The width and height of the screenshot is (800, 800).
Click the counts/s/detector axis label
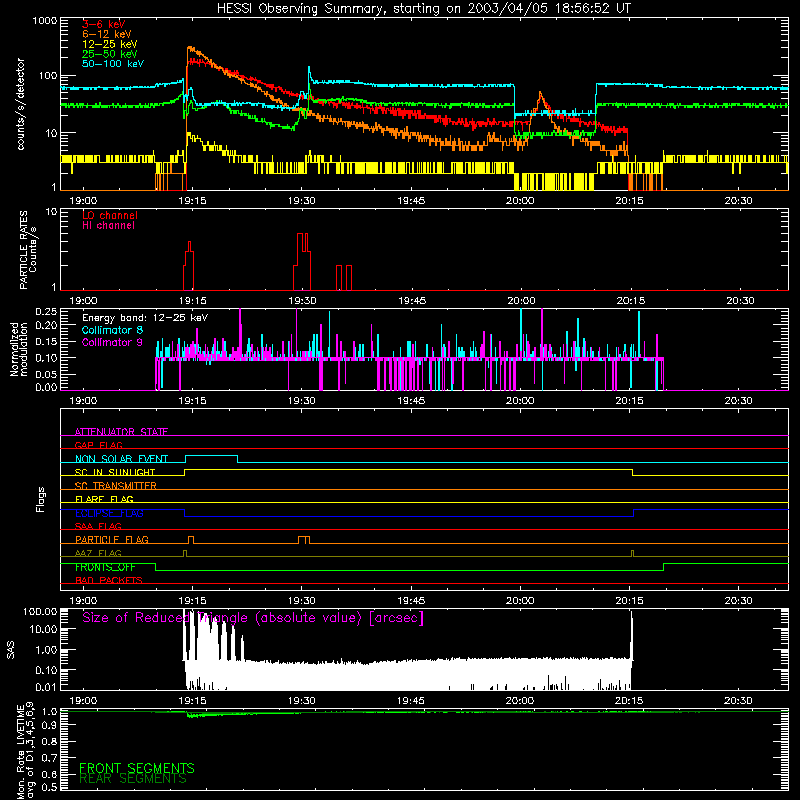(x=21, y=104)
